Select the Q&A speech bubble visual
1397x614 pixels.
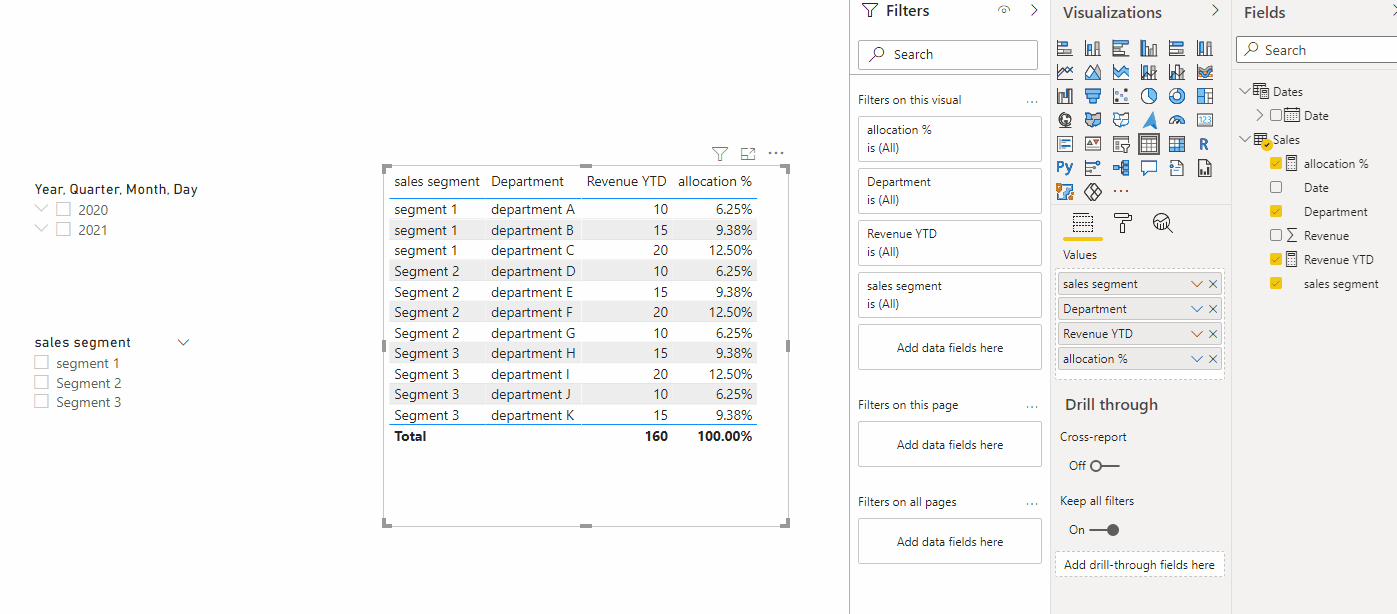click(1149, 167)
